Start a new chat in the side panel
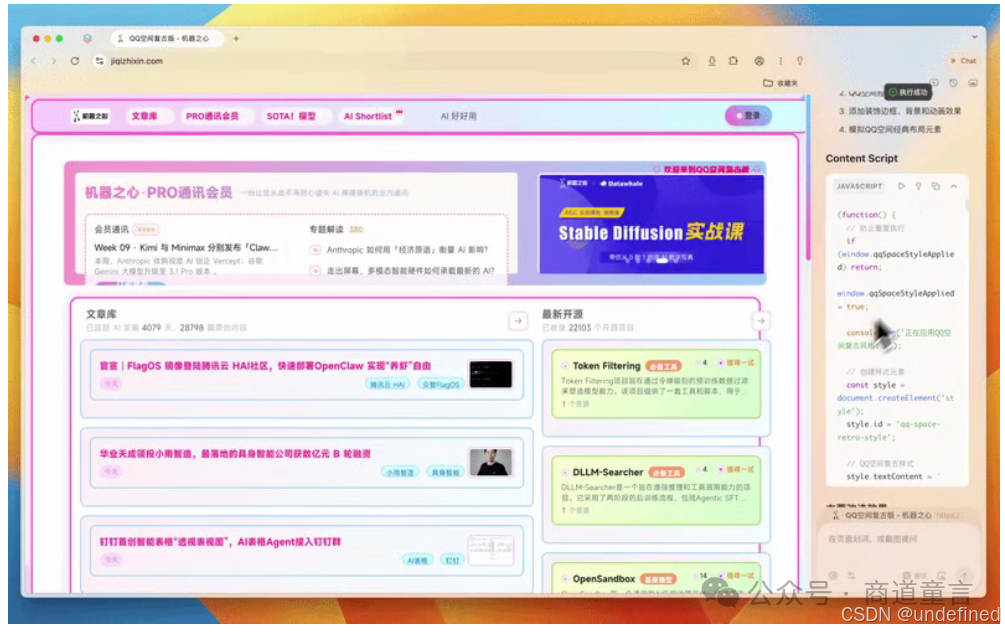Screen dimensions: 1005x633 coord(934,83)
